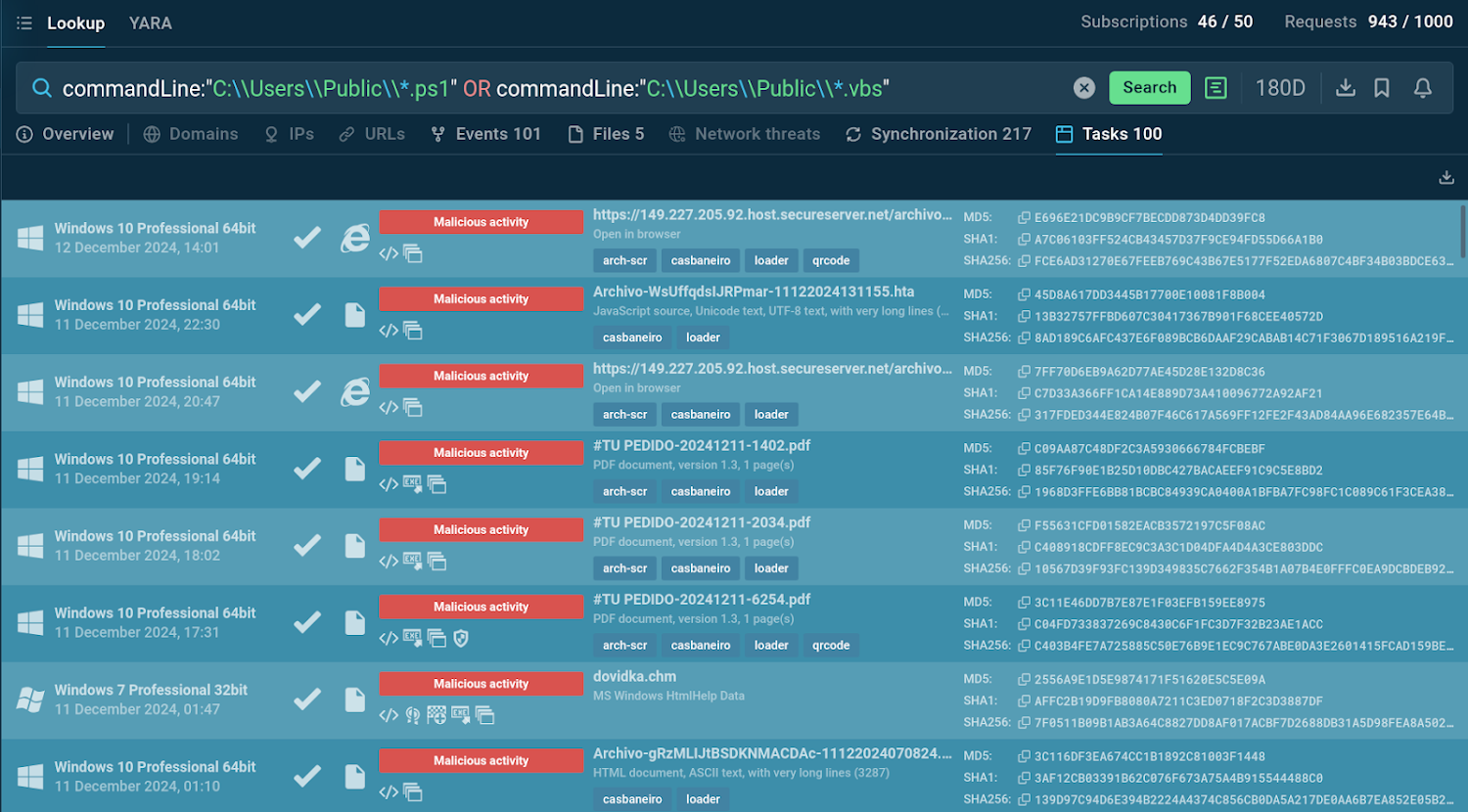
Task: Open the 12 December 14:01 secureserver URL task
Action: pyautogui.click(x=772, y=214)
